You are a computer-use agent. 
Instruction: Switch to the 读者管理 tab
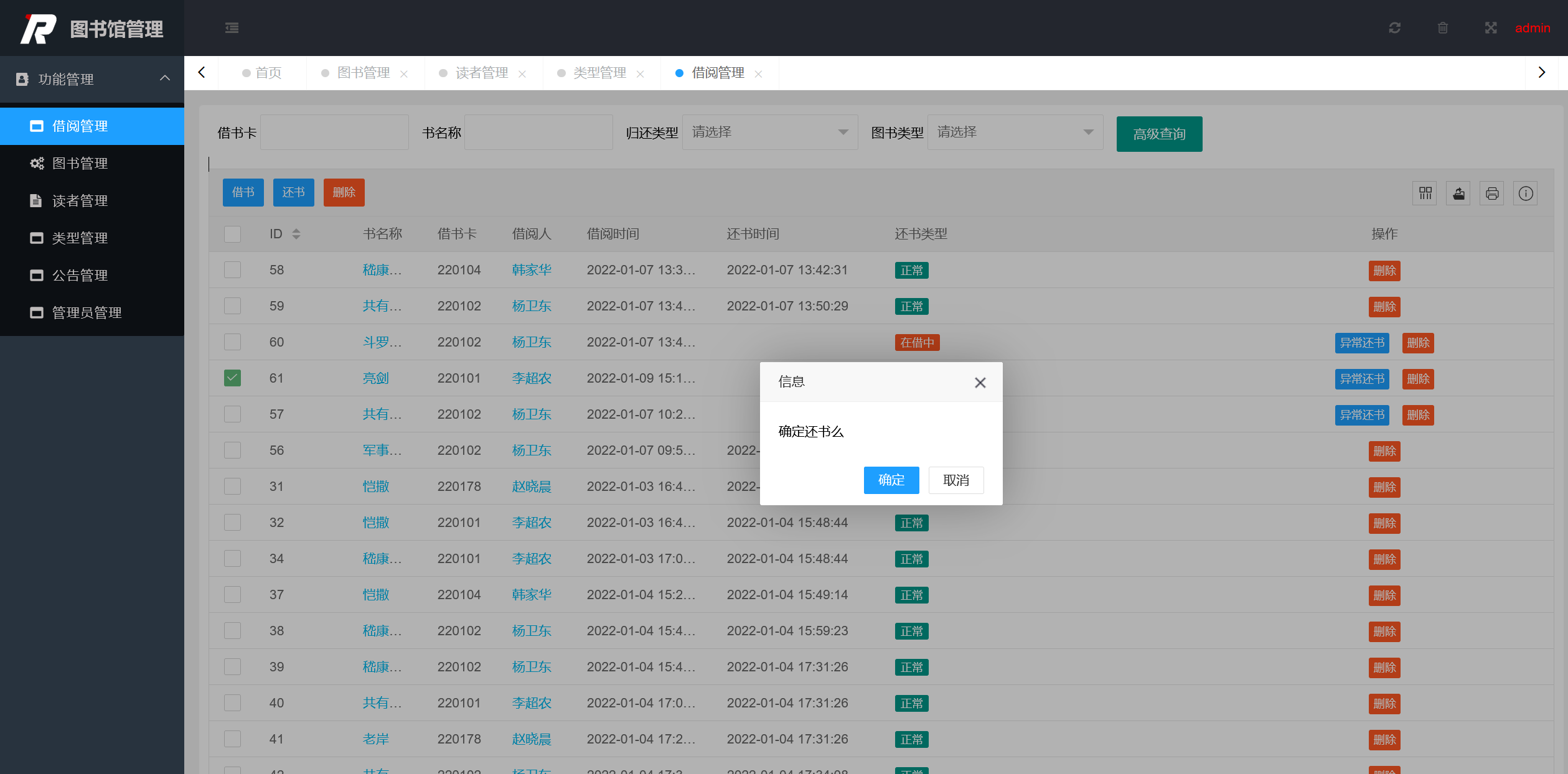(481, 73)
